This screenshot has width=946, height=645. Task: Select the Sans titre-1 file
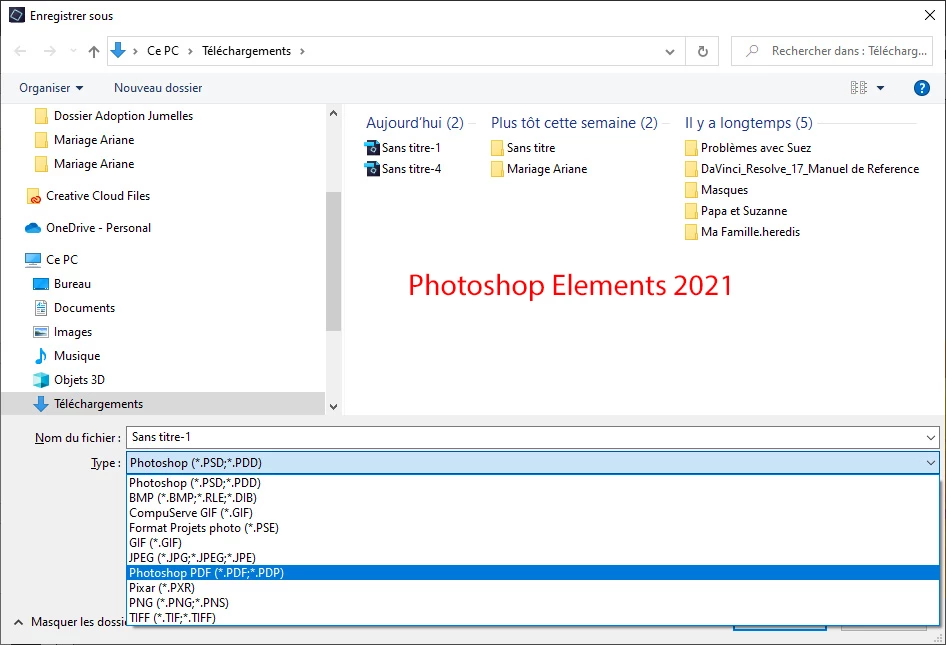click(x=403, y=148)
